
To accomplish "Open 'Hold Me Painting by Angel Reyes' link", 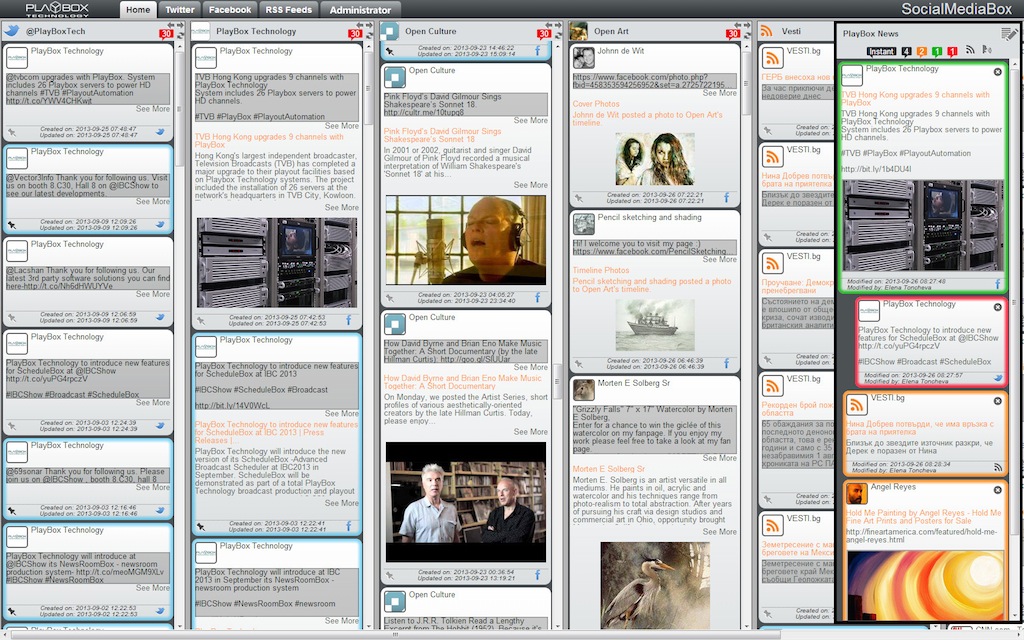I will tap(923, 517).
